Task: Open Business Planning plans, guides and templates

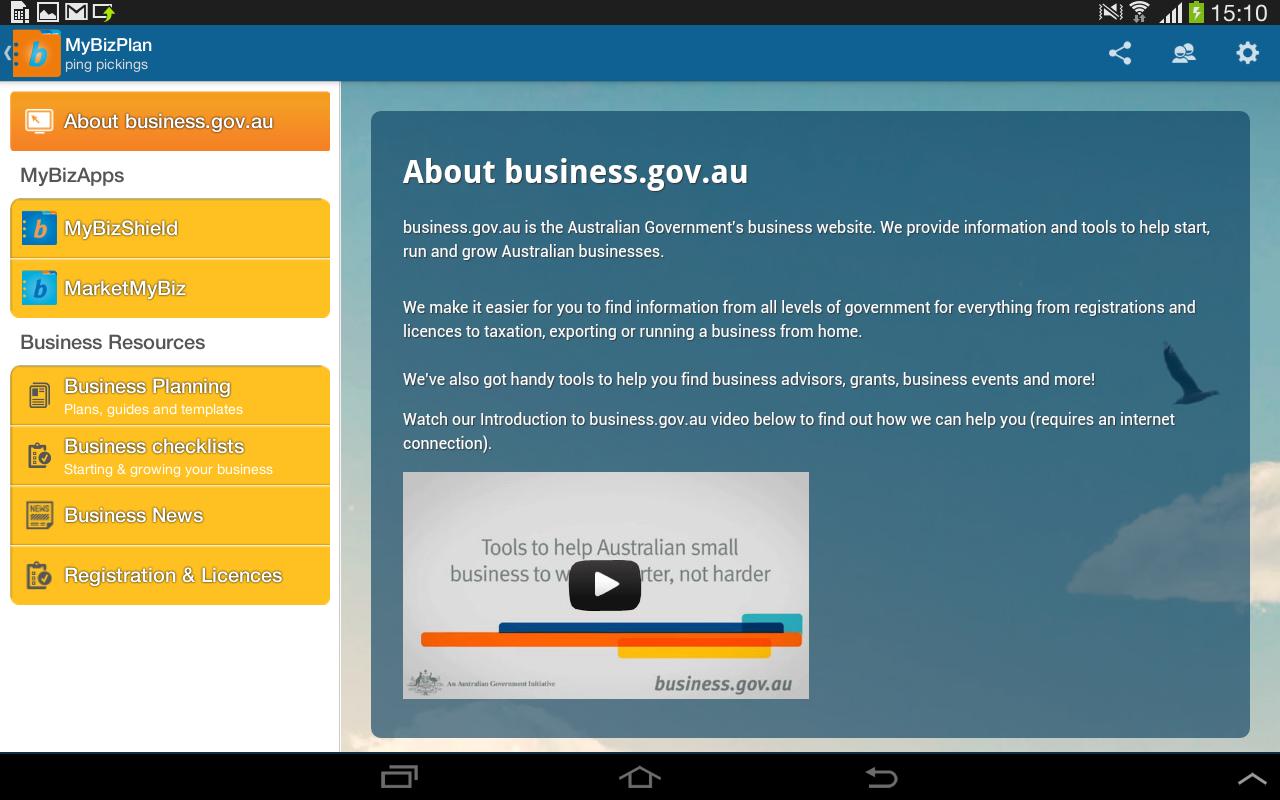Action: point(170,394)
